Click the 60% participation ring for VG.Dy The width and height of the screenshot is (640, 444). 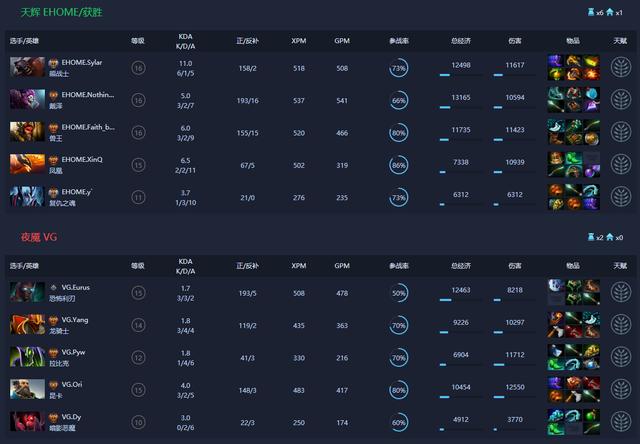pyautogui.click(x=398, y=423)
